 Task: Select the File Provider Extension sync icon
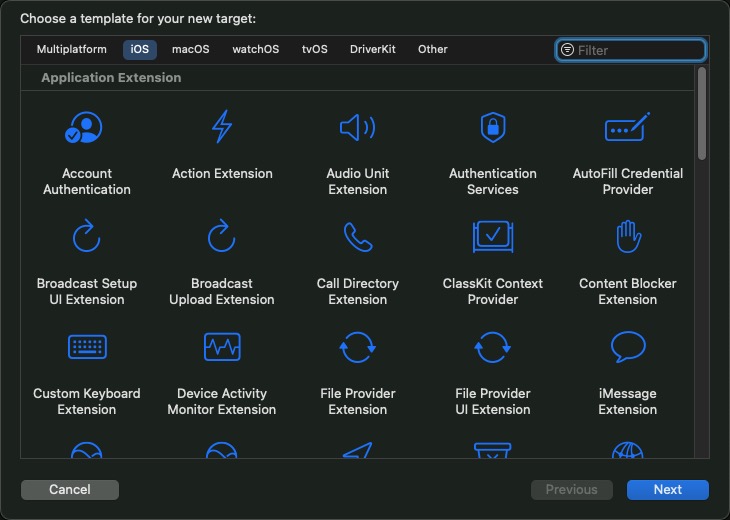click(x=358, y=347)
